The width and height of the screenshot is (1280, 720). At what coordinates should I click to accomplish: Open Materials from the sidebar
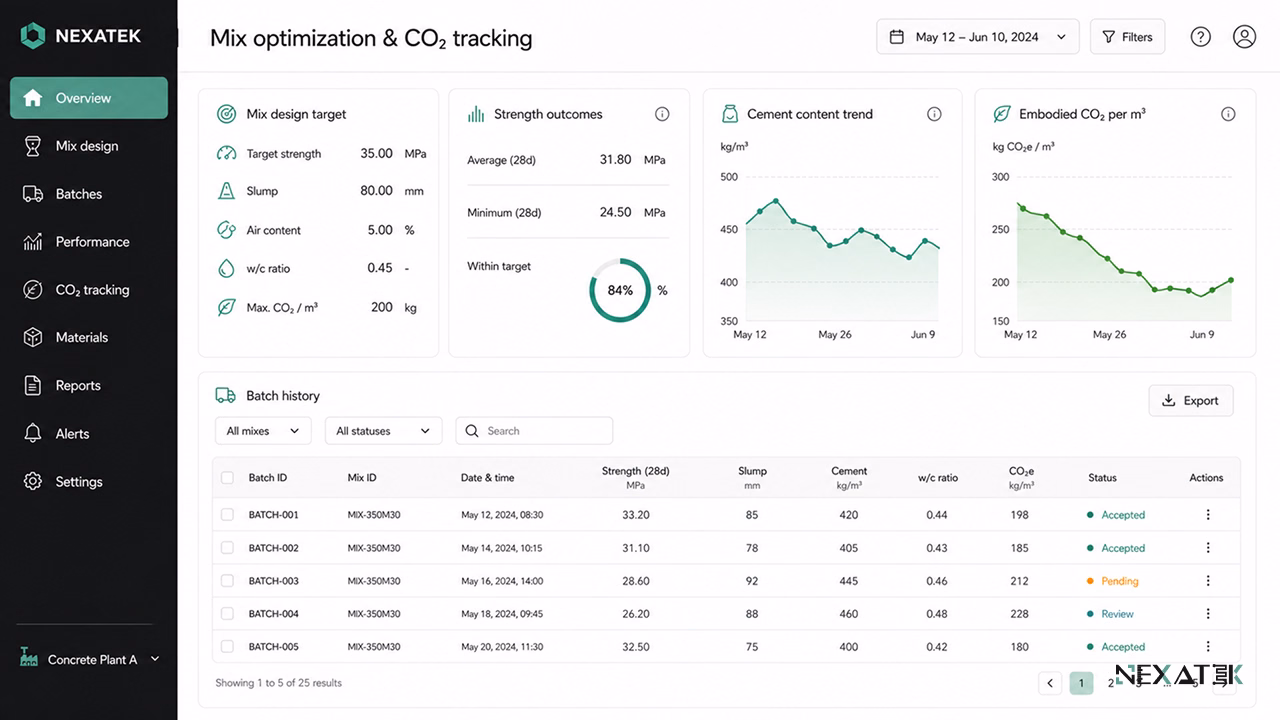89,338
